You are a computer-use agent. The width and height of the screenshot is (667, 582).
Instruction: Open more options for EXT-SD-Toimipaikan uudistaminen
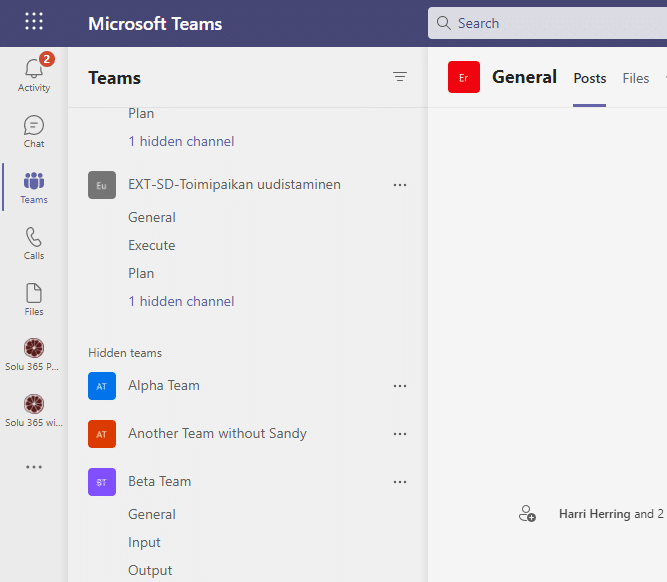(400, 185)
